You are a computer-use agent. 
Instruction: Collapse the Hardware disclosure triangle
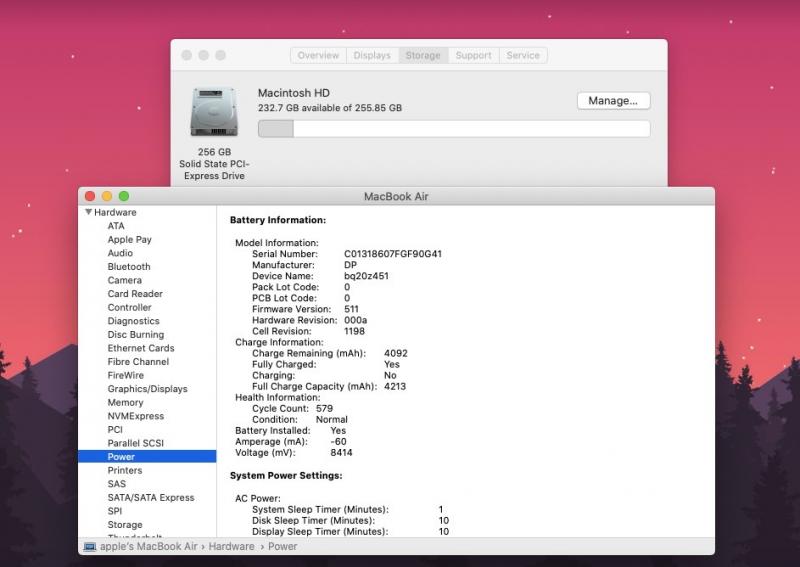pos(88,212)
